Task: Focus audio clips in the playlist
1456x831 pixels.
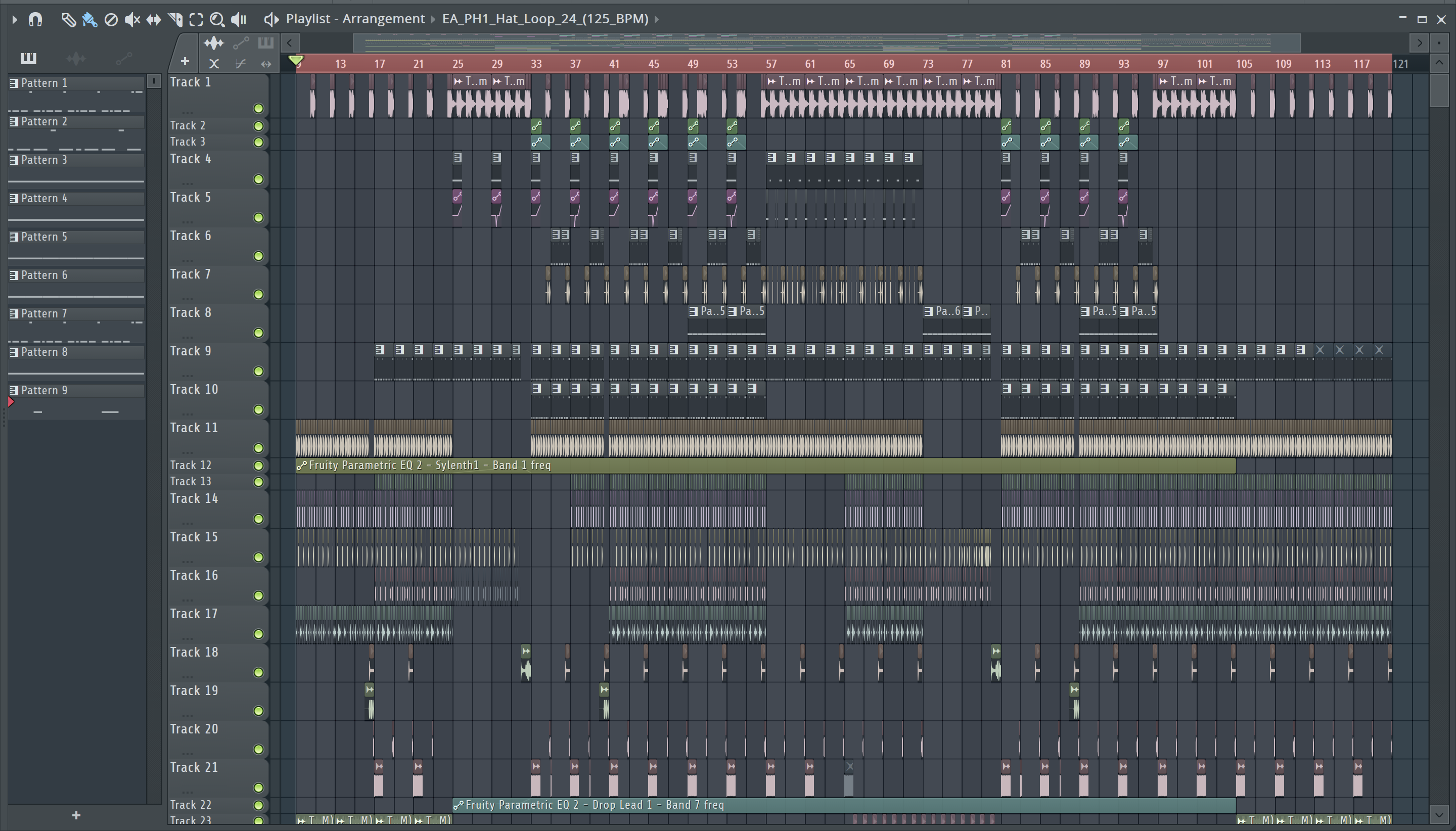Action: tap(213, 43)
